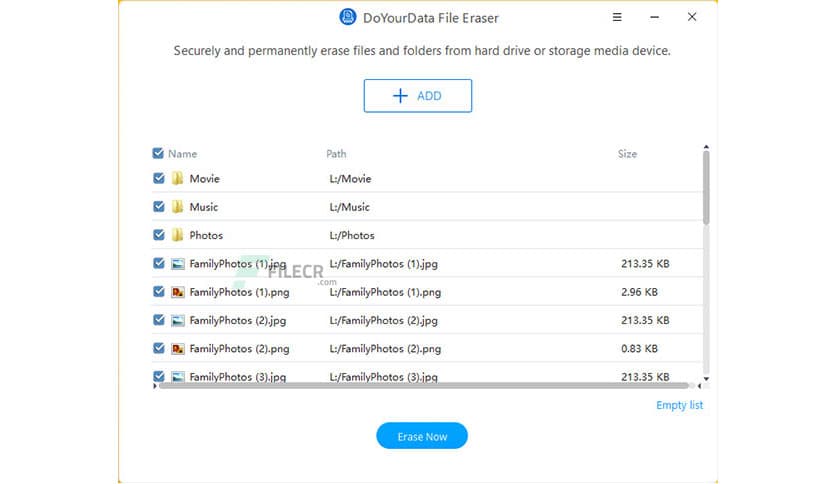Screen dimensions: 836x484
Task: Click the vertical scrollbar thumb
Action: click(x=706, y=188)
